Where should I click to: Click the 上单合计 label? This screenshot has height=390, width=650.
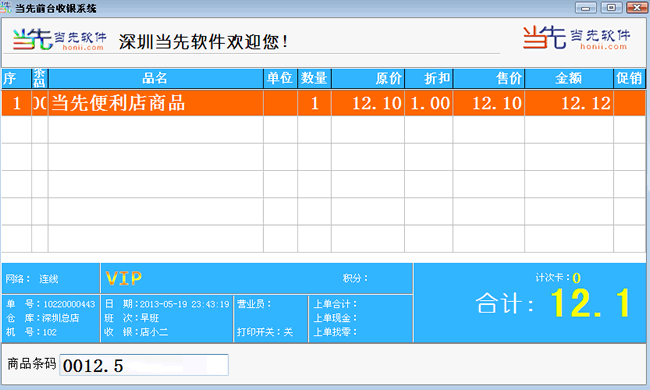tap(335, 304)
